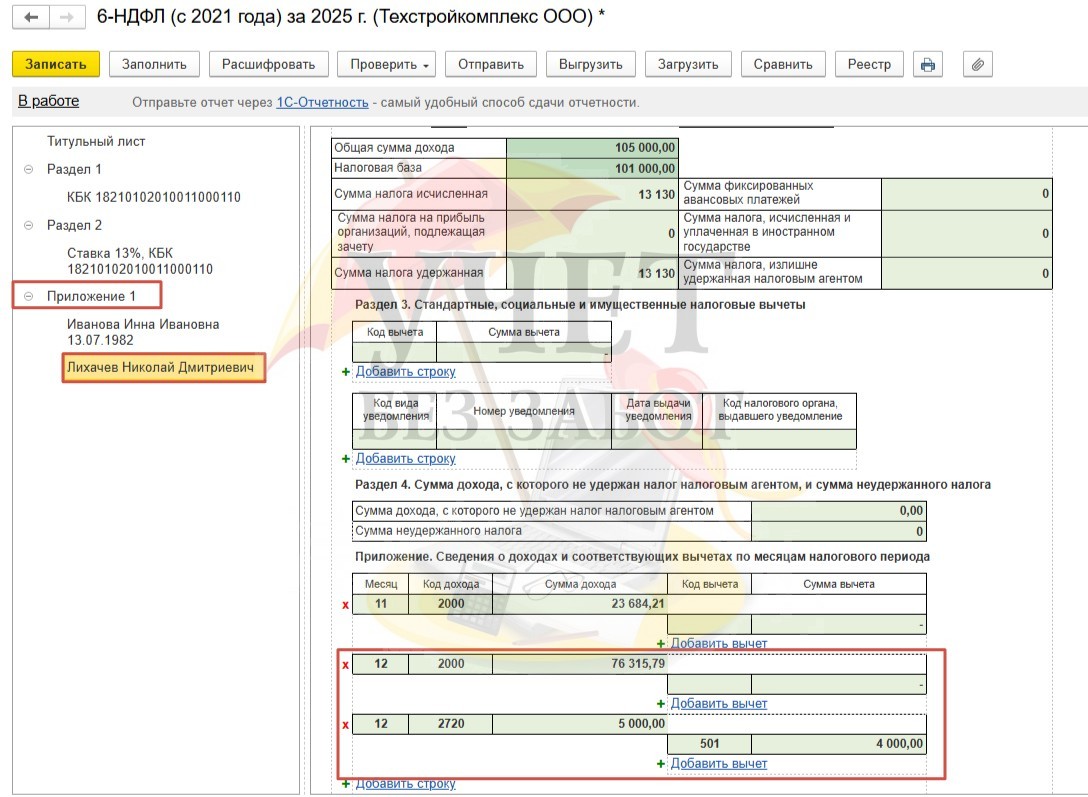The width and height of the screenshot is (1088, 797).
Task: Select Иванова Инна Ивановна in the tree
Action: click(142, 324)
